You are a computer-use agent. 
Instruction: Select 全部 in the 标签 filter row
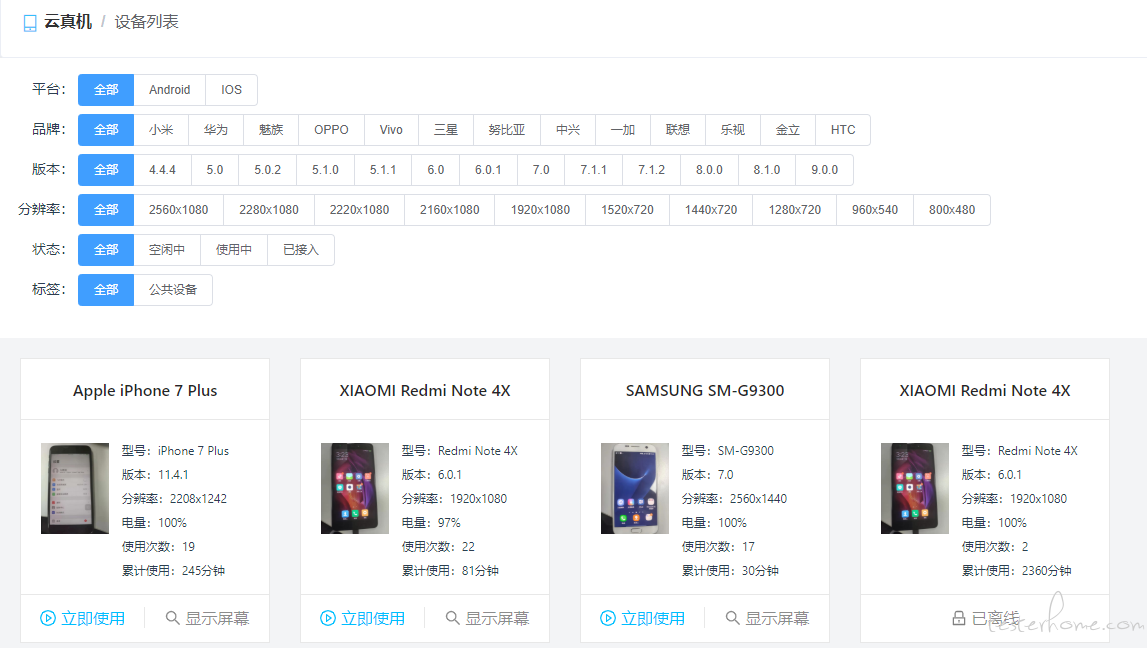pyautogui.click(x=106, y=290)
